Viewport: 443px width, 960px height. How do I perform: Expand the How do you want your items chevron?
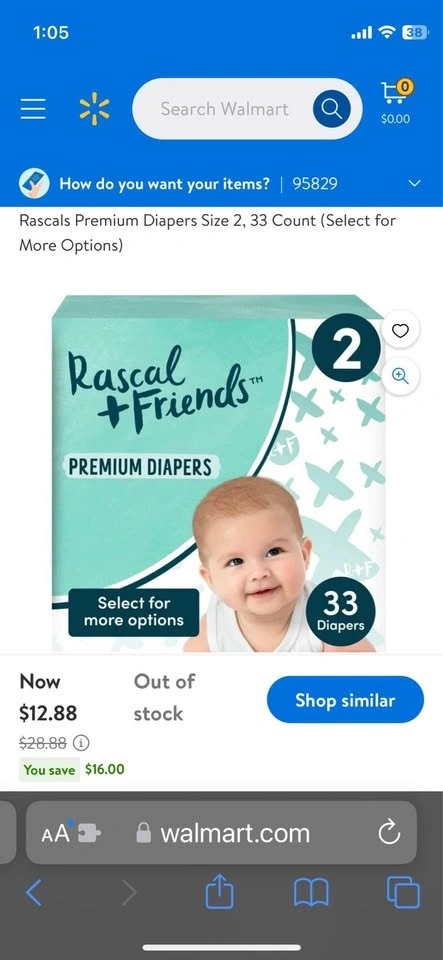click(x=415, y=184)
